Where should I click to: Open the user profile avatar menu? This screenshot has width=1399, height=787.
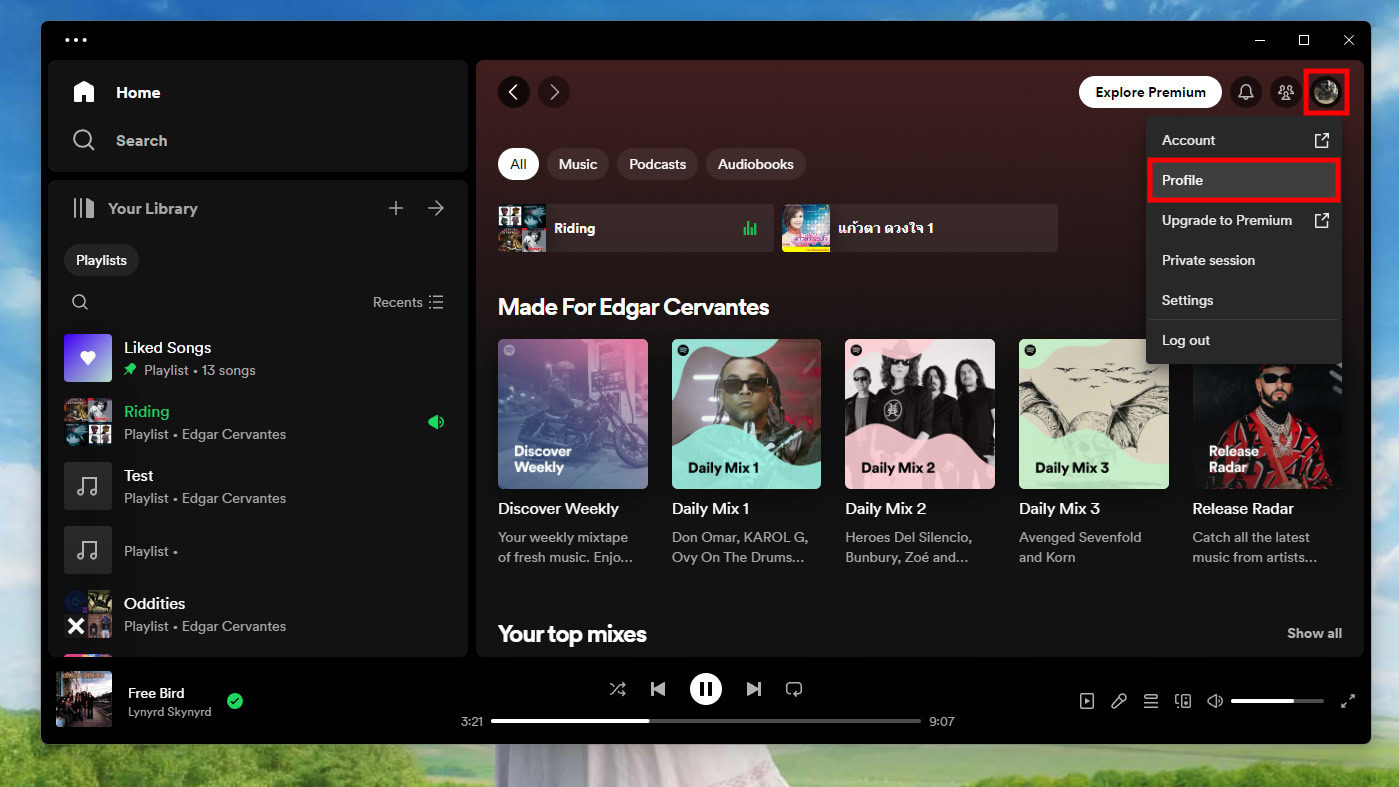(x=1326, y=92)
